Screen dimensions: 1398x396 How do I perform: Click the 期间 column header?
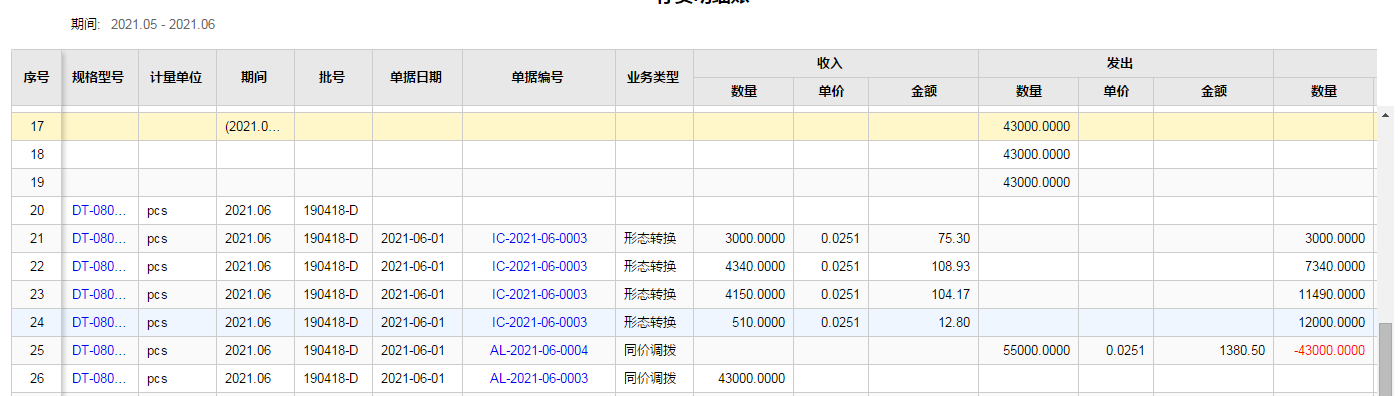pos(255,77)
